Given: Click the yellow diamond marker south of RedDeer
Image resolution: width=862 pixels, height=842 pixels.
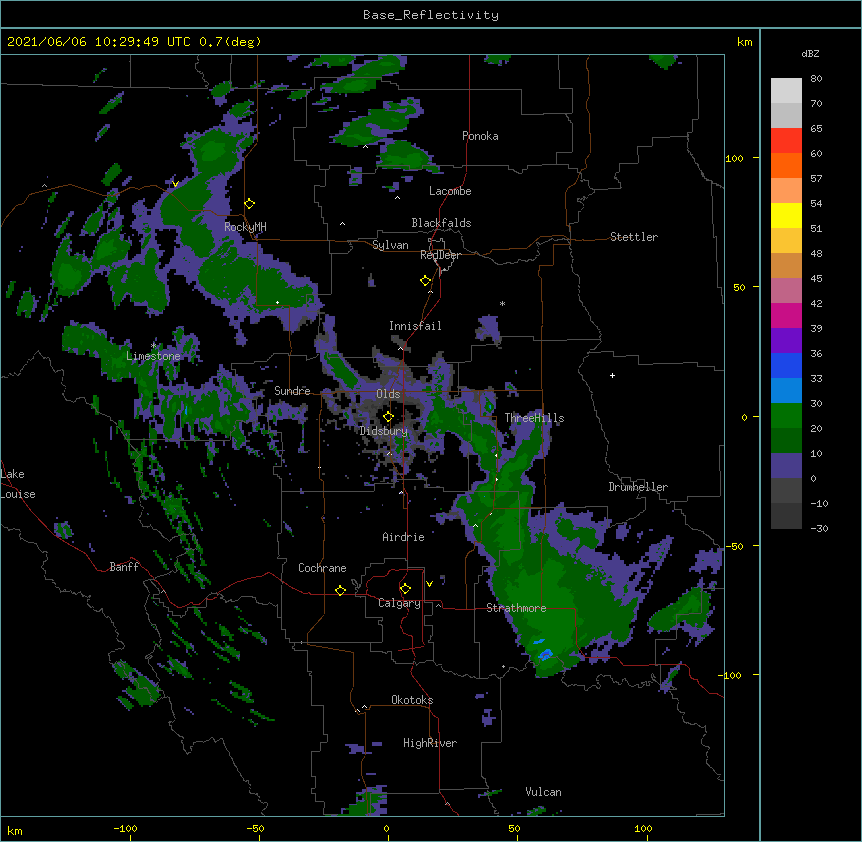Looking at the screenshot, I should point(426,281).
